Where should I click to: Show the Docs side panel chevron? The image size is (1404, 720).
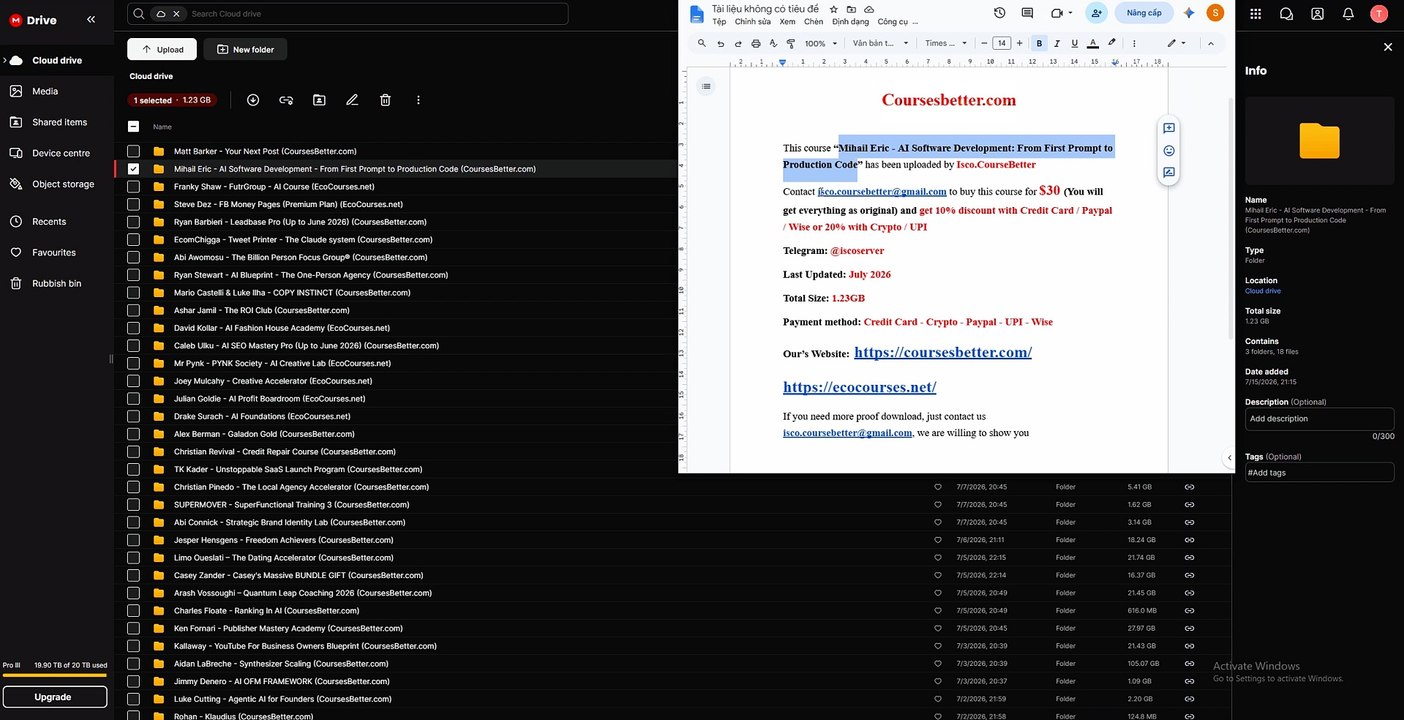1229,458
